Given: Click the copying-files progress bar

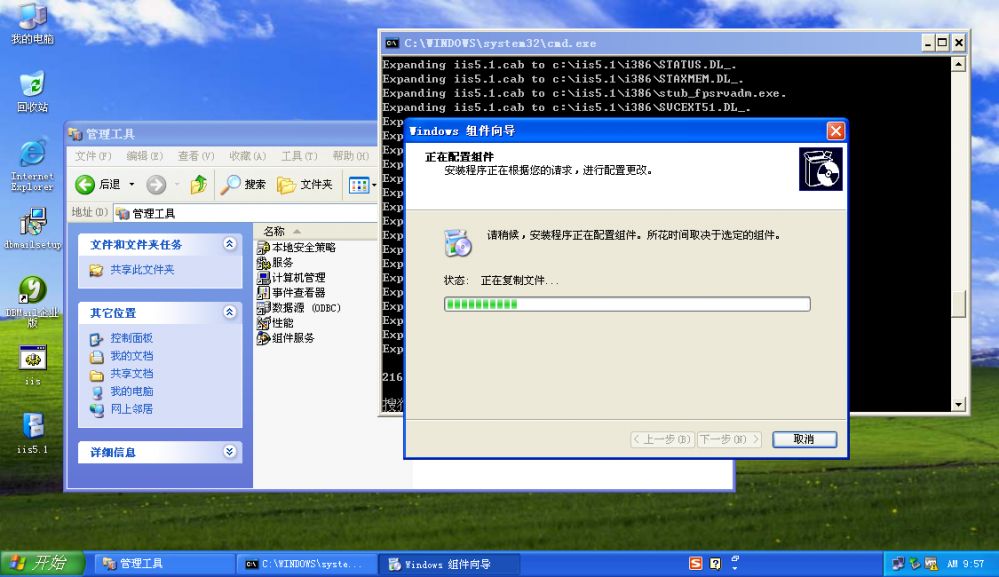Looking at the screenshot, I should (627, 304).
